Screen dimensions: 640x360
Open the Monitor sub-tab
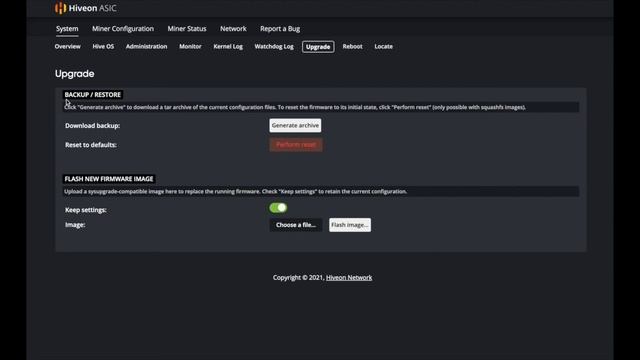coord(190,47)
